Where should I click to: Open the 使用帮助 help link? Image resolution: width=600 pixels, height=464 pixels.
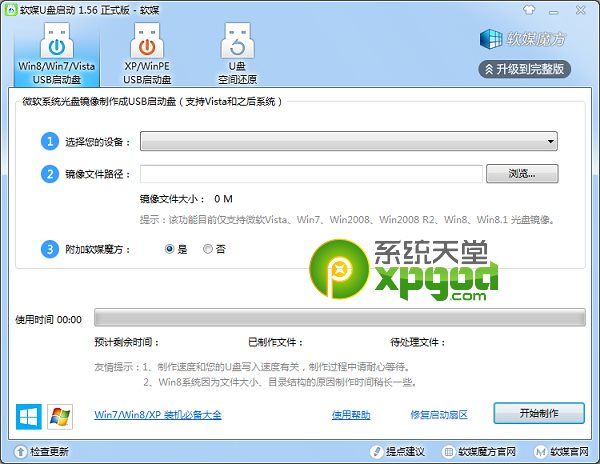point(351,415)
